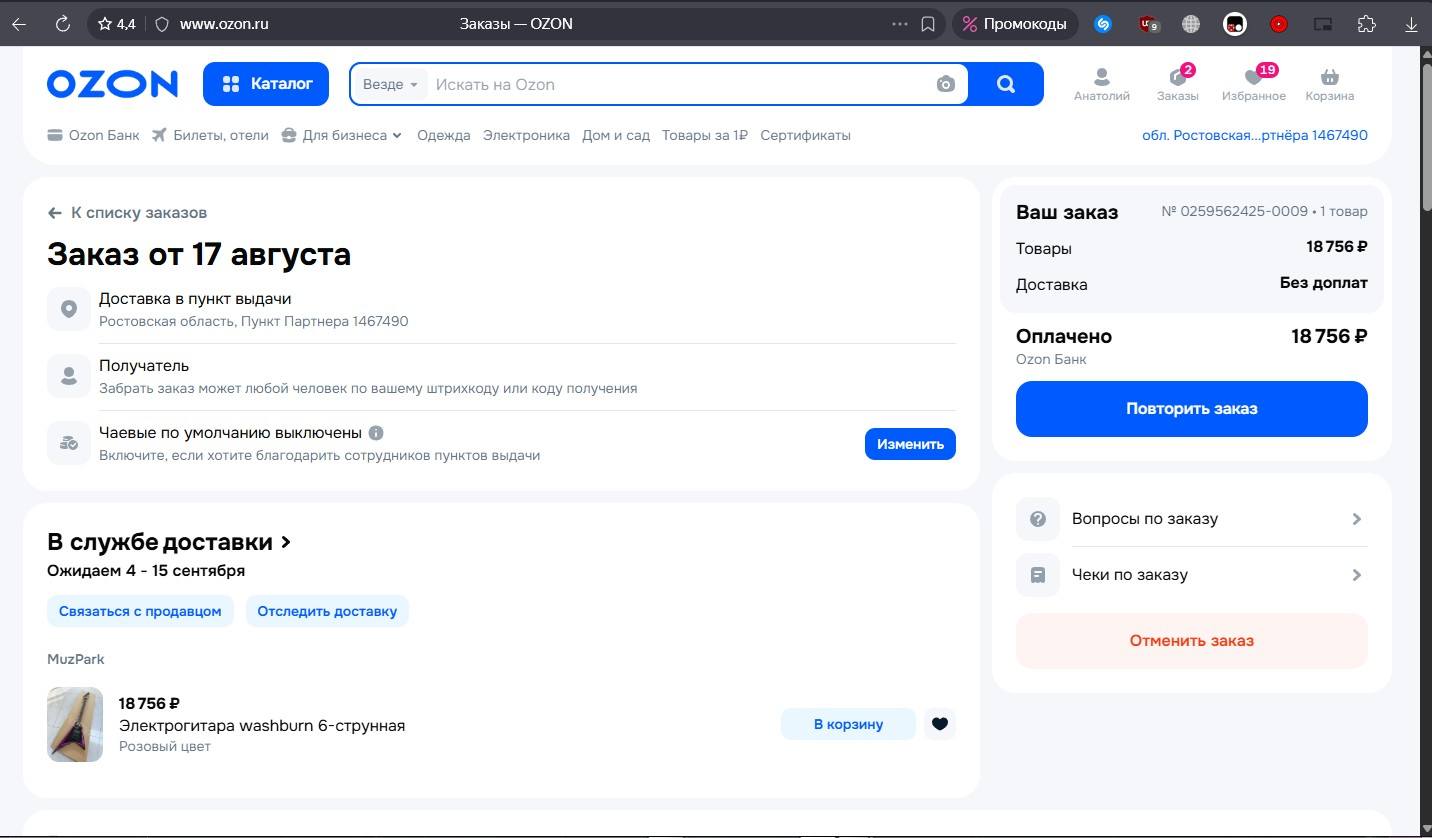Open the Ozon Банк link
The image size is (1432, 838).
(x=93, y=135)
